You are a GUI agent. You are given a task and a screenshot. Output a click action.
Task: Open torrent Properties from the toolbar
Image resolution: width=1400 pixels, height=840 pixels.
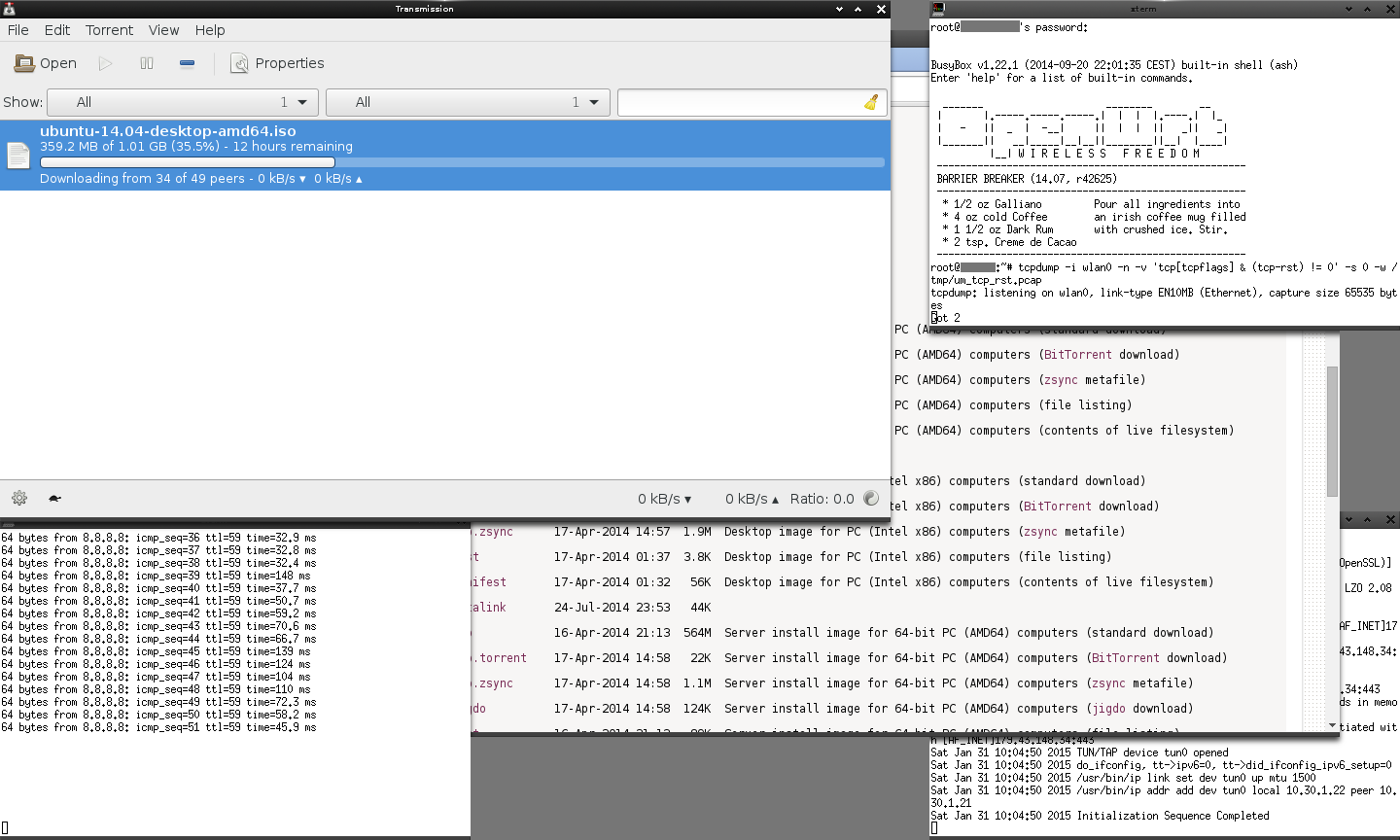click(x=278, y=63)
